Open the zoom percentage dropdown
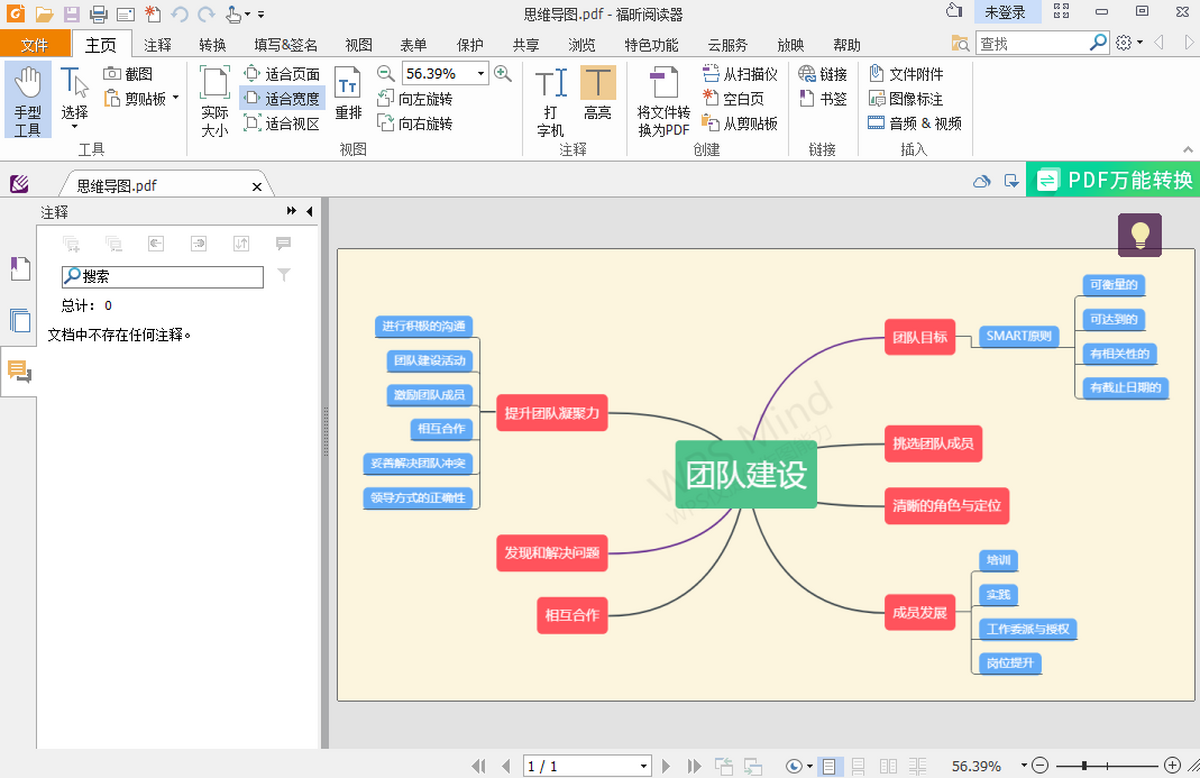Image resolution: width=1200 pixels, height=778 pixels. point(481,74)
